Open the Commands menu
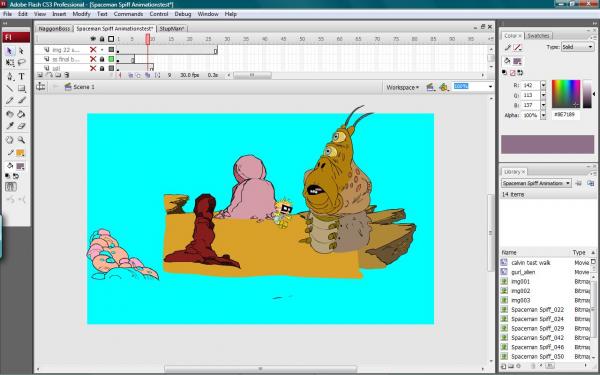The image size is (600, 375). click(x=128, y=14)
